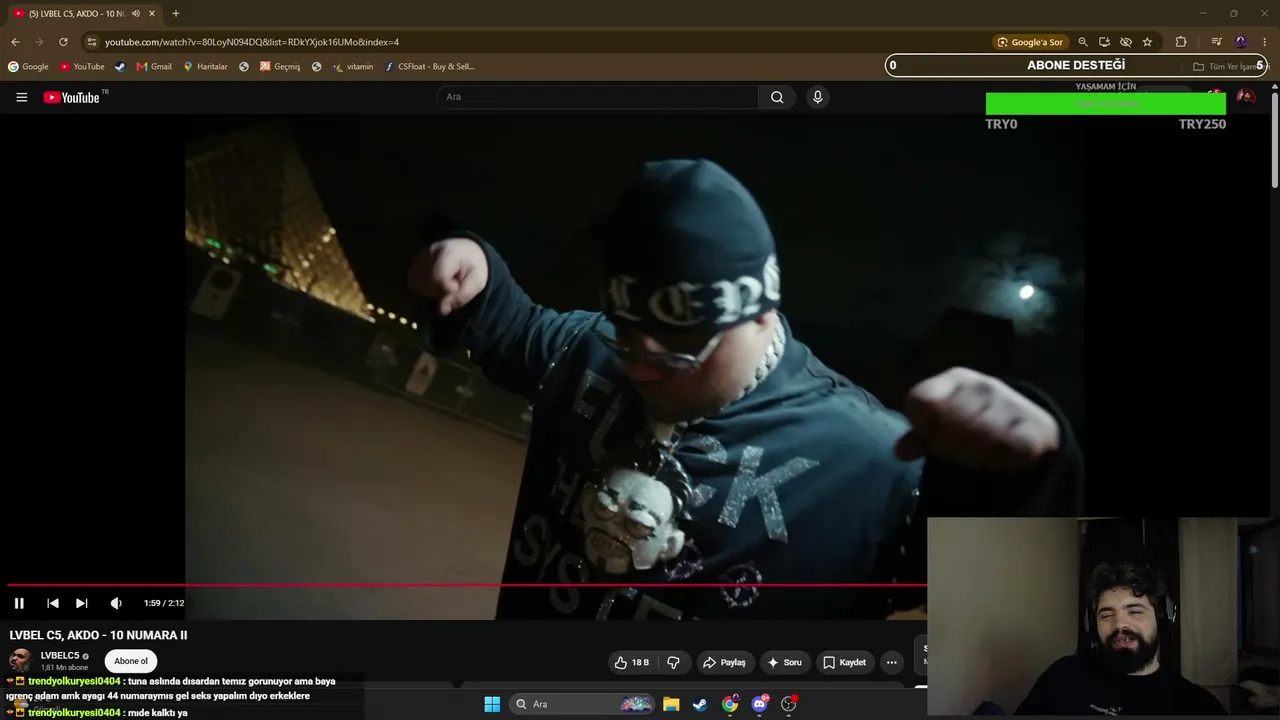Reload the current page
The height and width of the screenshot is (720, 1280).
coord(63,42)
